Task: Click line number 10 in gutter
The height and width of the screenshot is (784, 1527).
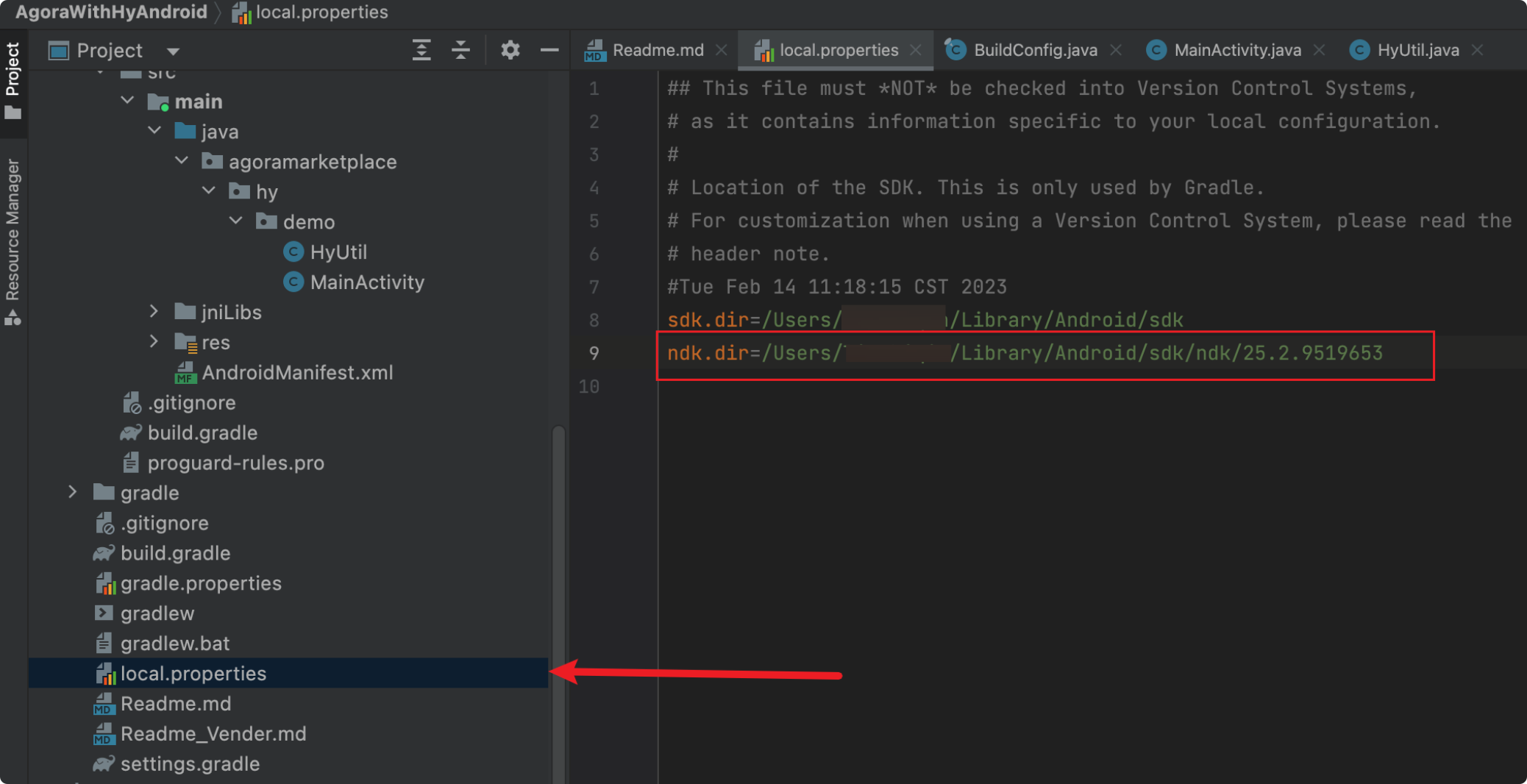Action: point(588,386)
